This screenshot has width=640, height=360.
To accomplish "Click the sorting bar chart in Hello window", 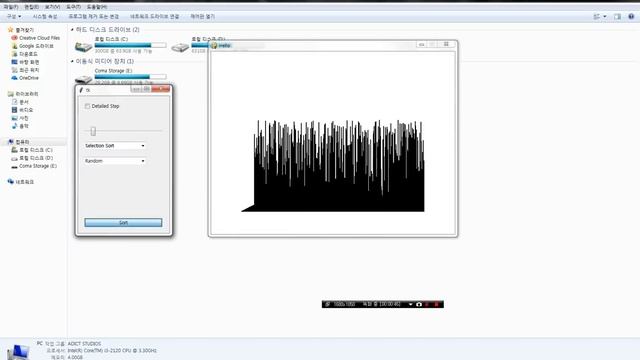I will 333,166.
